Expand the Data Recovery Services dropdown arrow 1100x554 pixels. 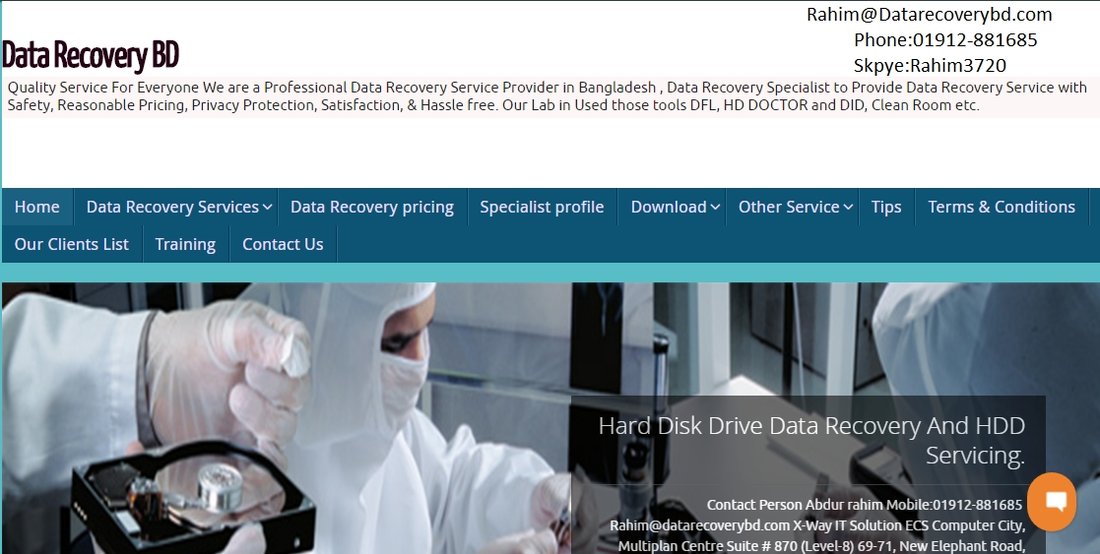[x=267, y=208]
